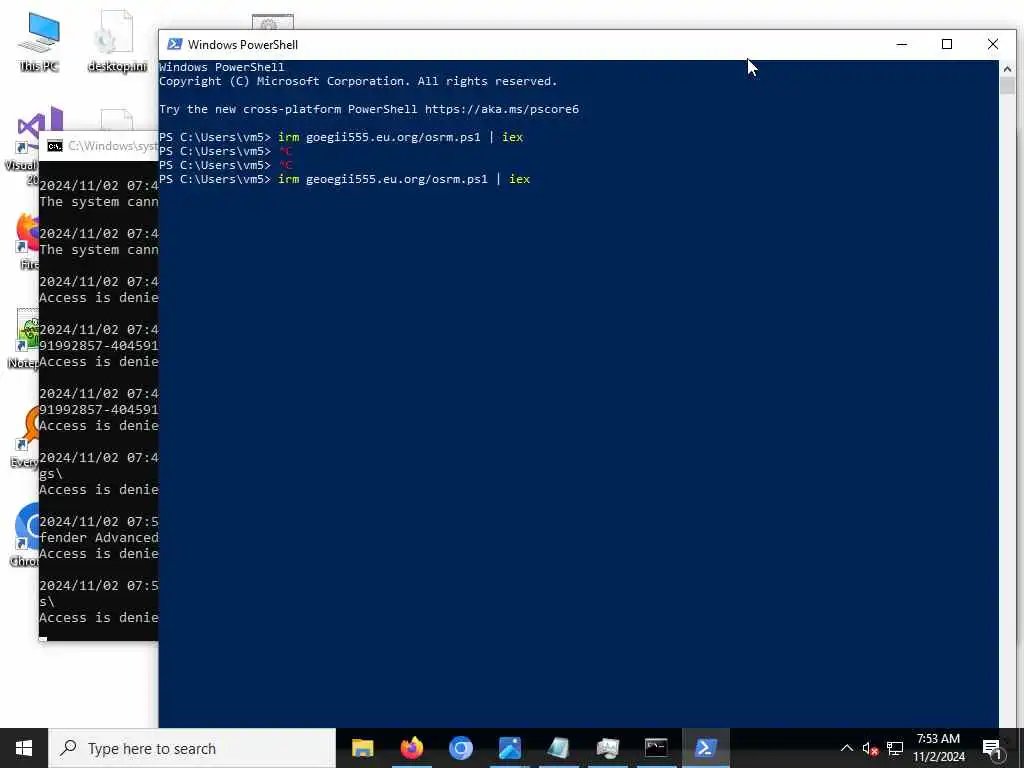Close the Windows PowerShell window

click(x=993, y=44)
